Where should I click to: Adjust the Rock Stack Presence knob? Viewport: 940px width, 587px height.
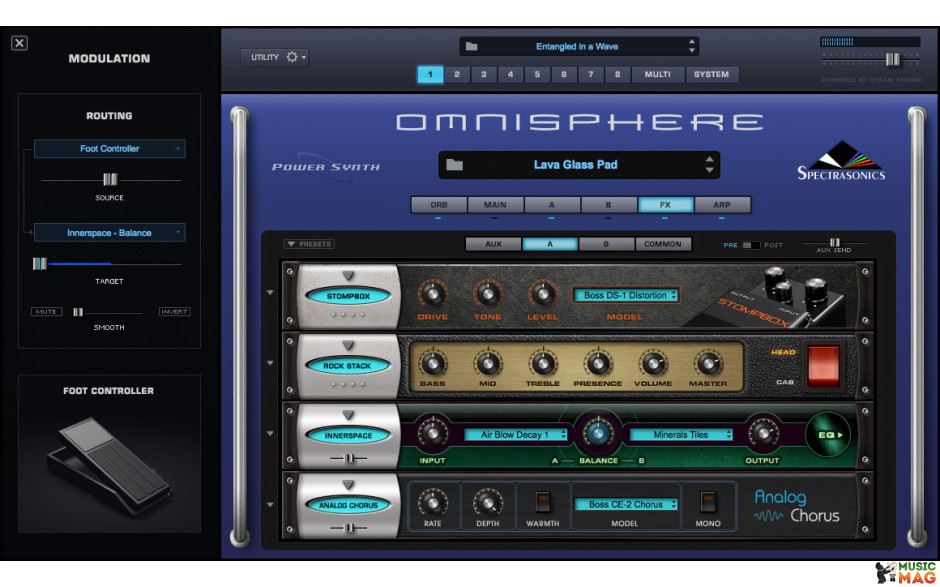click(x=598, y=363)
